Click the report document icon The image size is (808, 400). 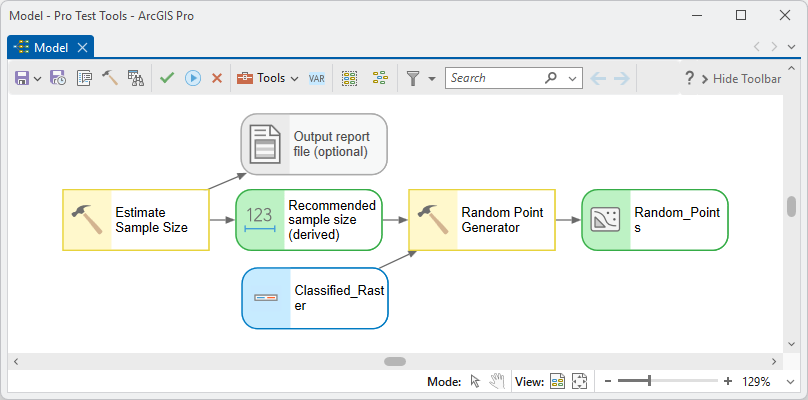click(x=265, y=144)
